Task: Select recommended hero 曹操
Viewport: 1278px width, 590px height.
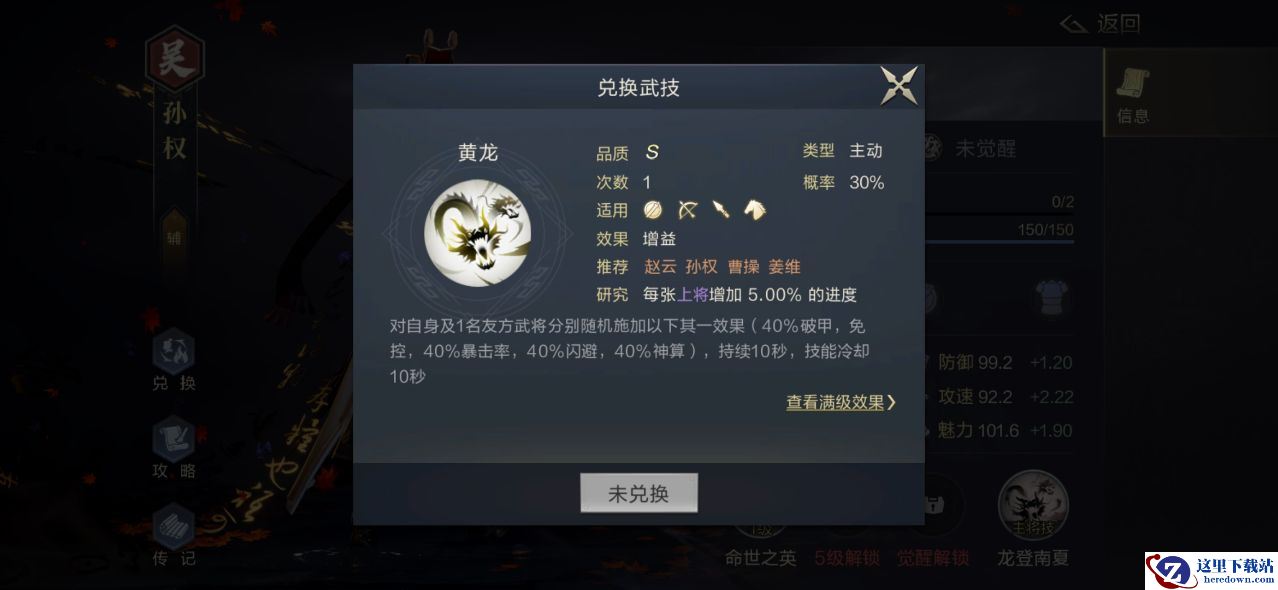Action: tap(743, 267)
